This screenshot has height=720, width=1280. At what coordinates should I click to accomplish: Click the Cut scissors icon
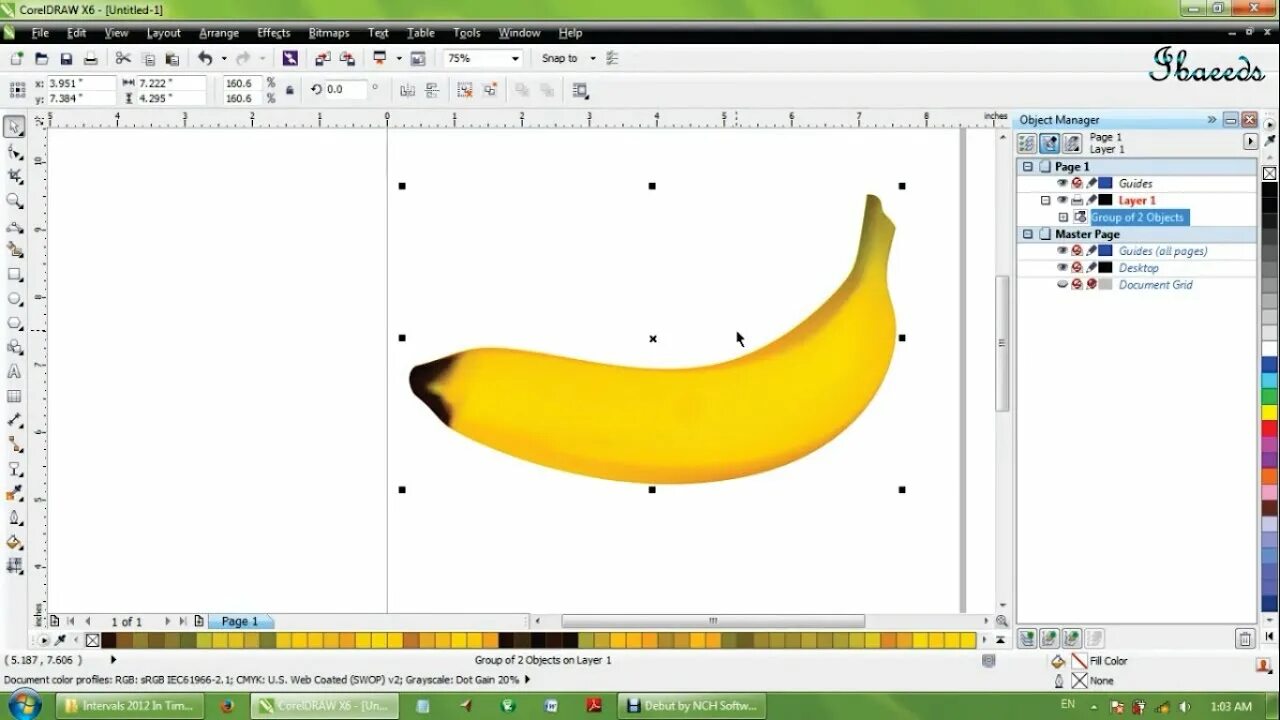click(x=123, y=59)
